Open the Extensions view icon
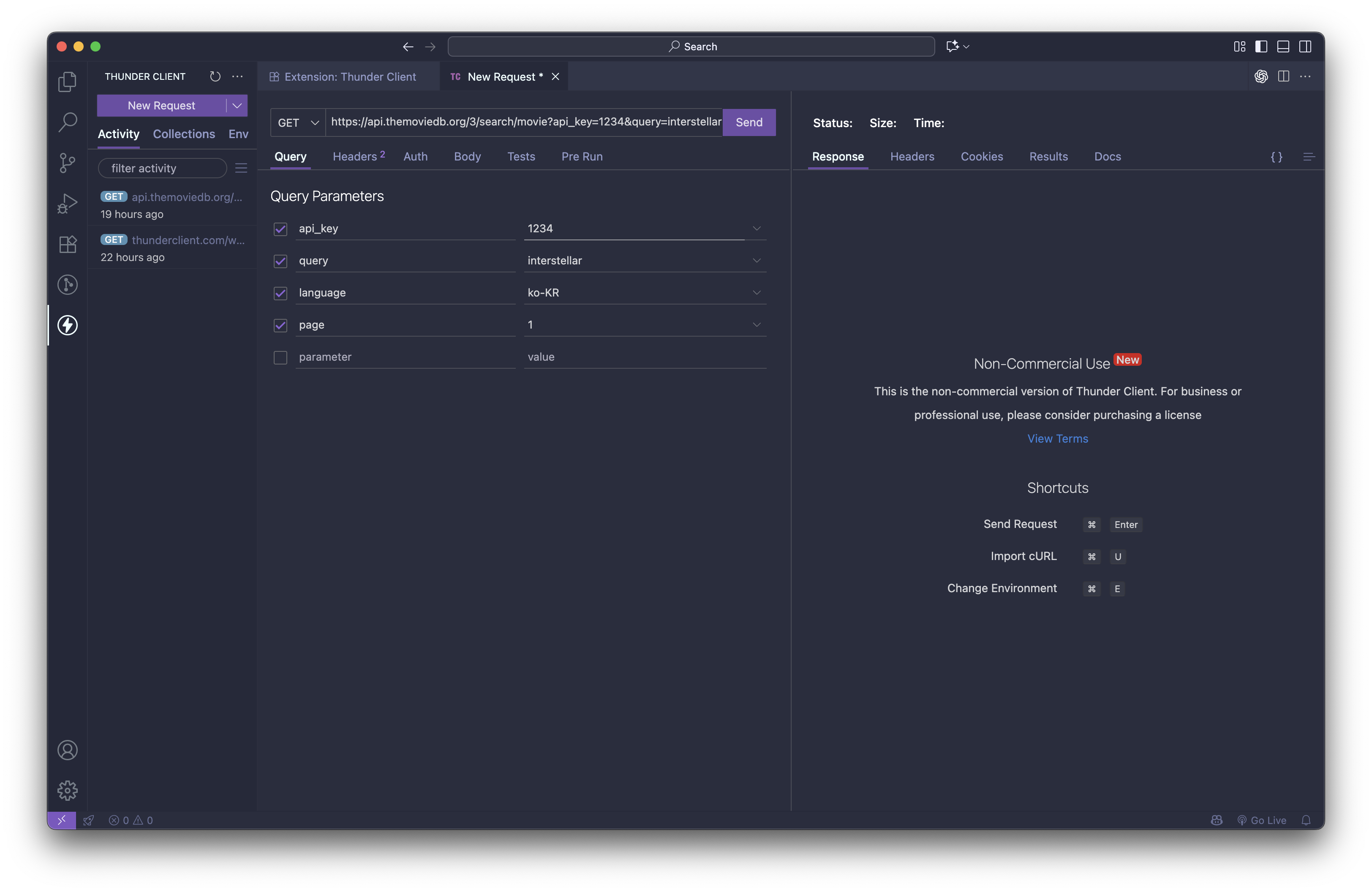The height and width of the screenshot is (892, 1372). [68, 244]
